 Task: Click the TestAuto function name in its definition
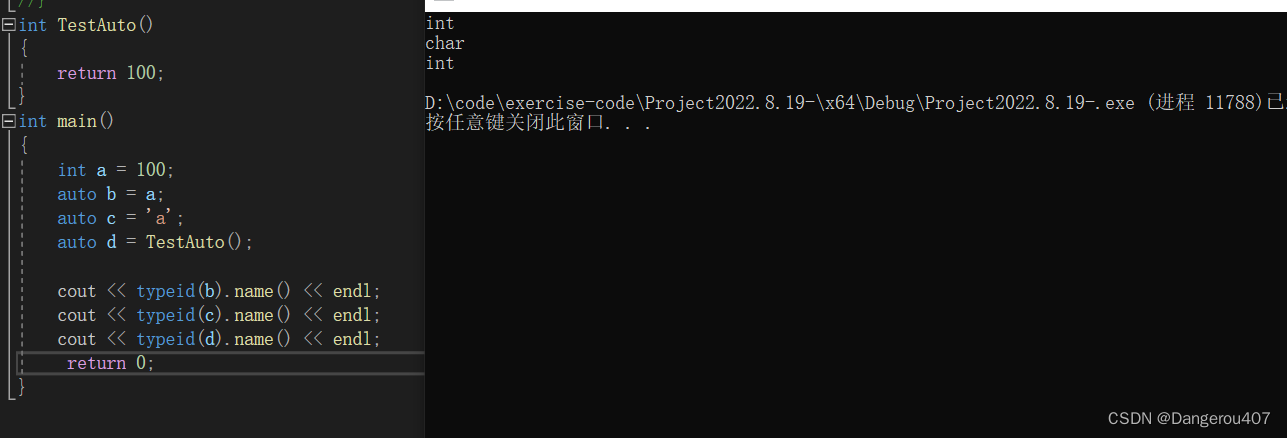[x=96, y=25]
